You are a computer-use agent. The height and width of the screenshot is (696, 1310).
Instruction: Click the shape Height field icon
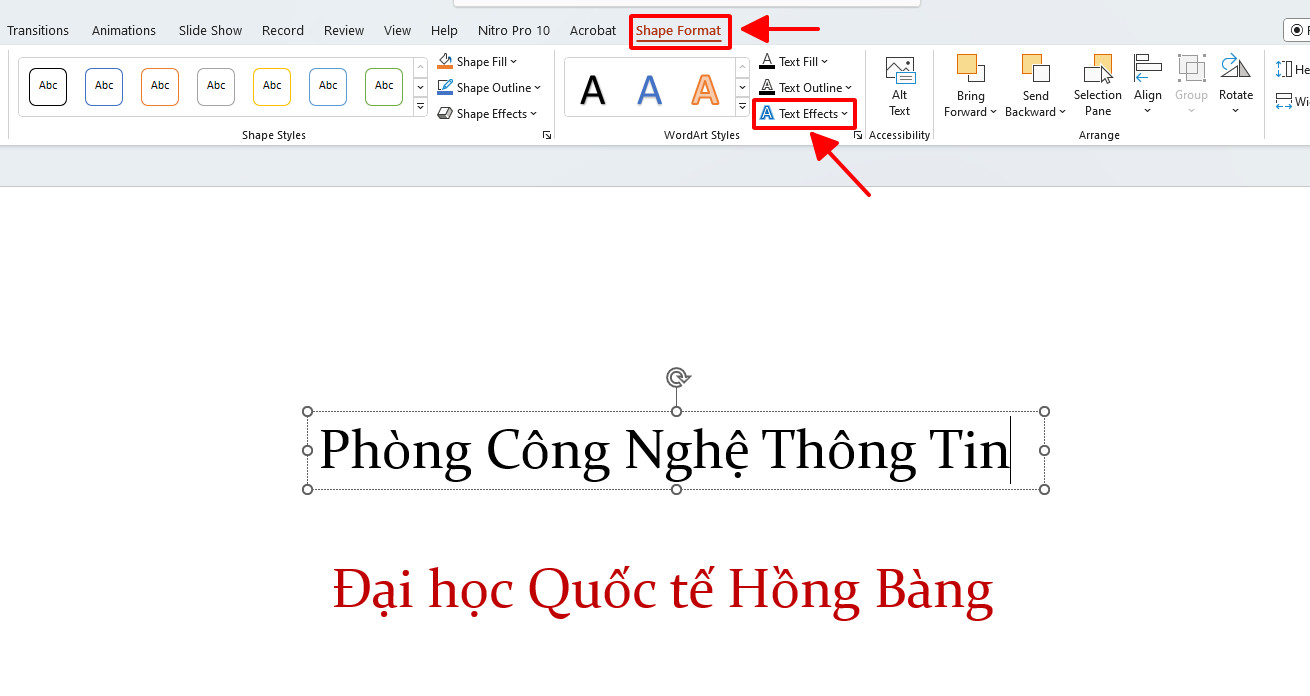pos(1284,70)
